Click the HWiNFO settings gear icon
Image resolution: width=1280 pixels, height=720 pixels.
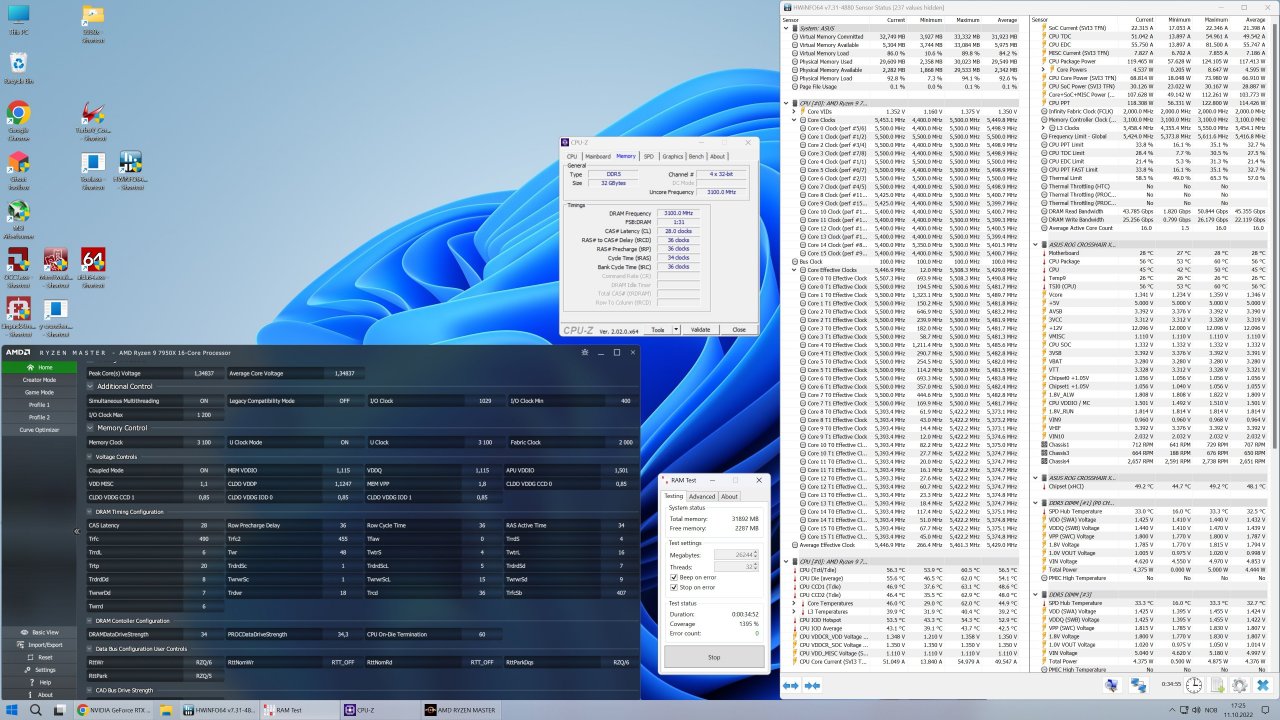coord(1240,685)
